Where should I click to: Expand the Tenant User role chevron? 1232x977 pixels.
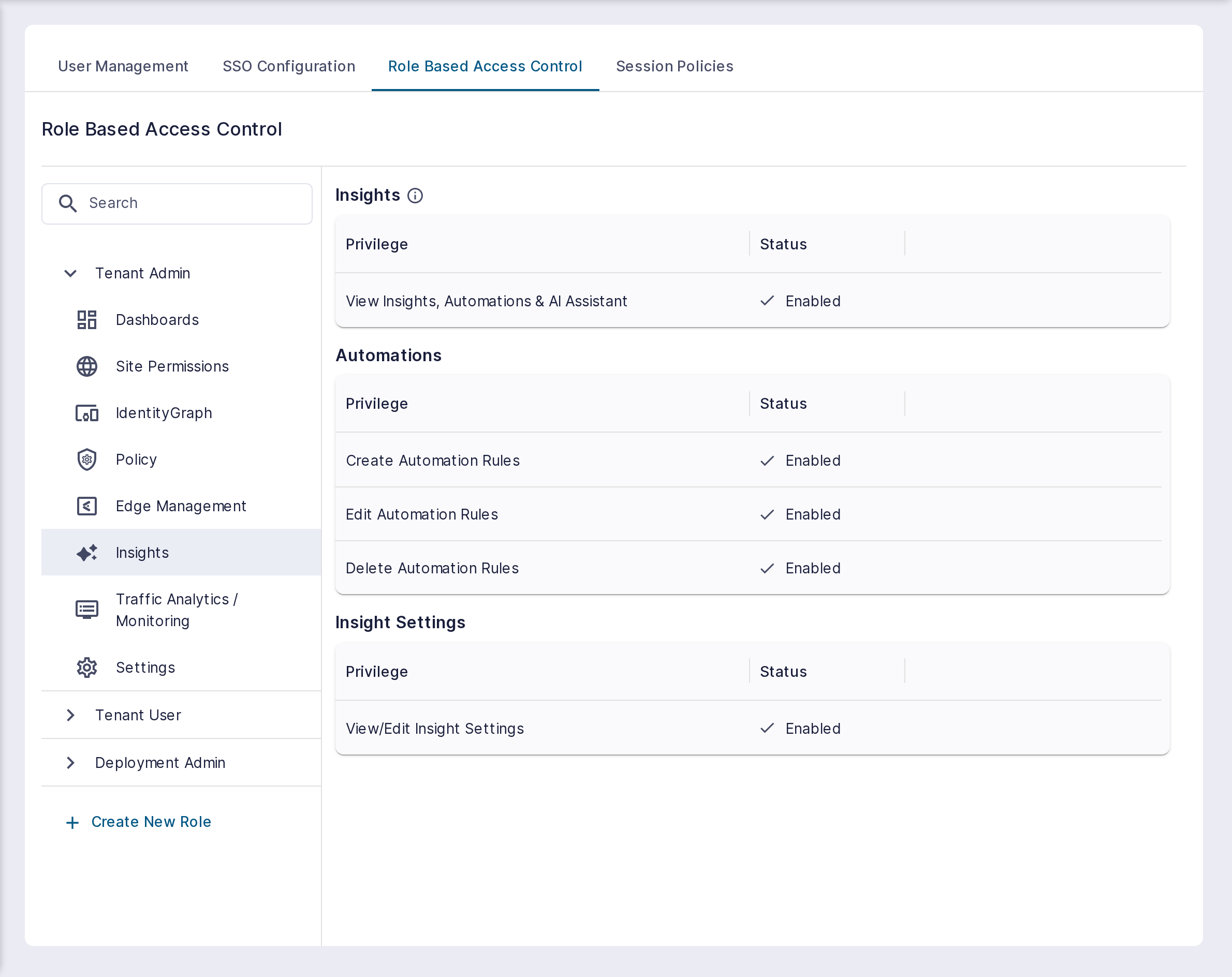[70, 715]
